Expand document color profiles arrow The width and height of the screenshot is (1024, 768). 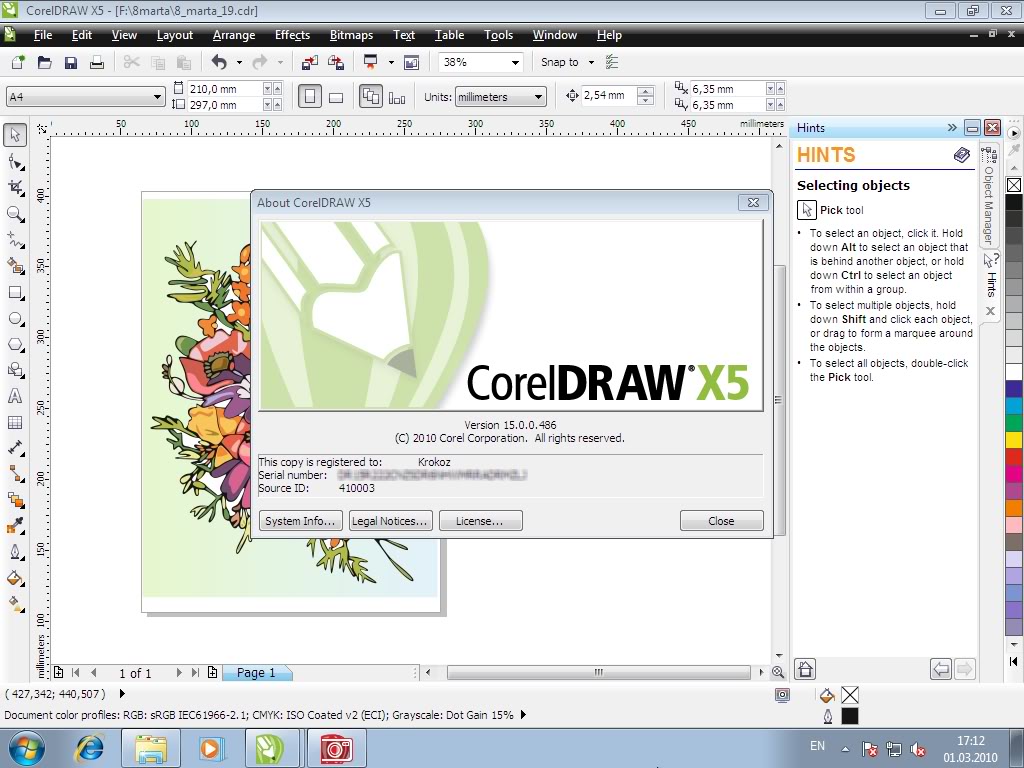tap(522, 714)
